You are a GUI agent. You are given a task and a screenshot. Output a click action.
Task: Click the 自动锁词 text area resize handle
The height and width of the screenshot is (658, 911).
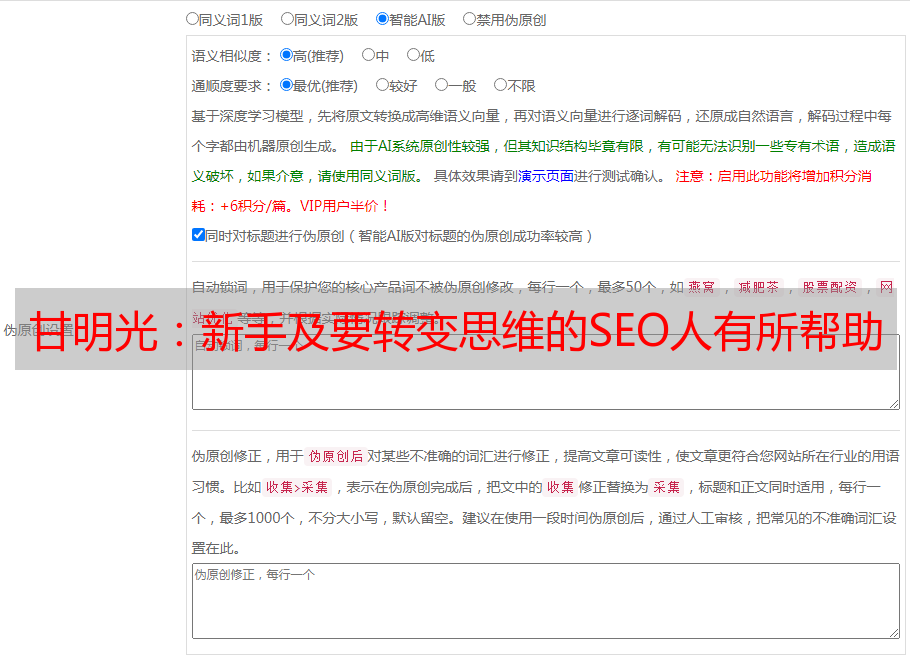pyautogui.click(x=893, y=402)
